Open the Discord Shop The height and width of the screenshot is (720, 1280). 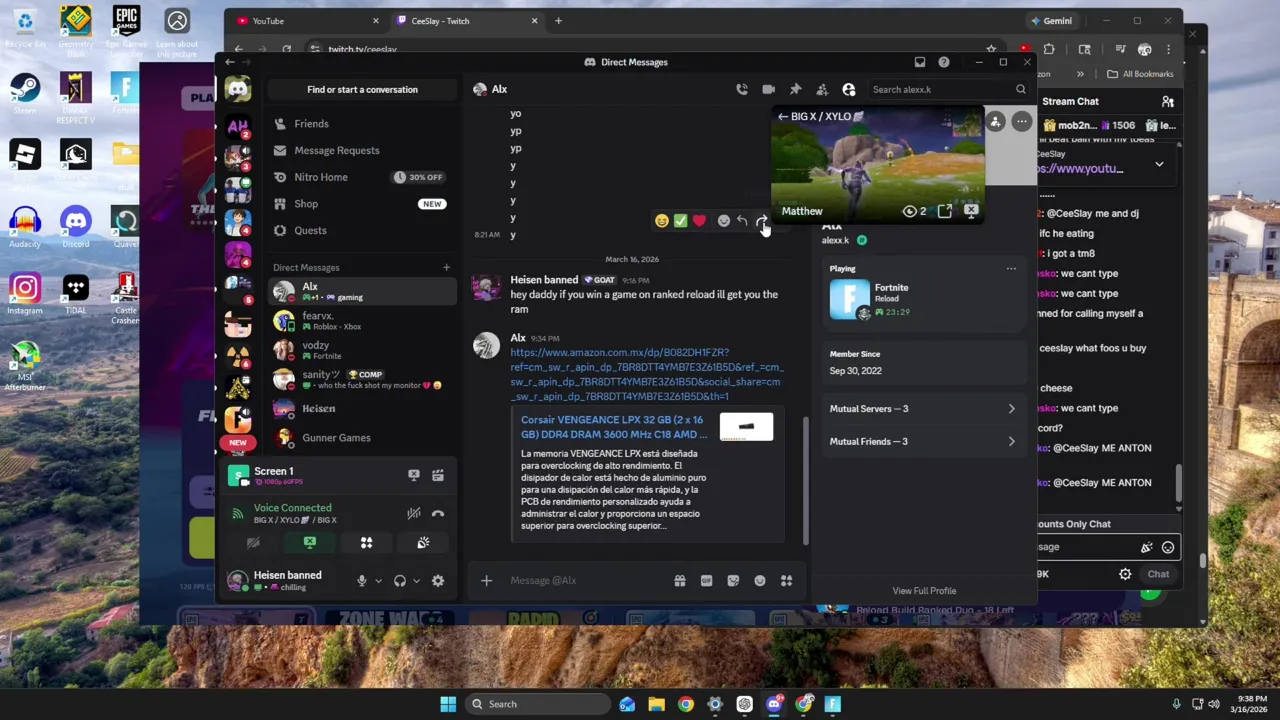361,203
